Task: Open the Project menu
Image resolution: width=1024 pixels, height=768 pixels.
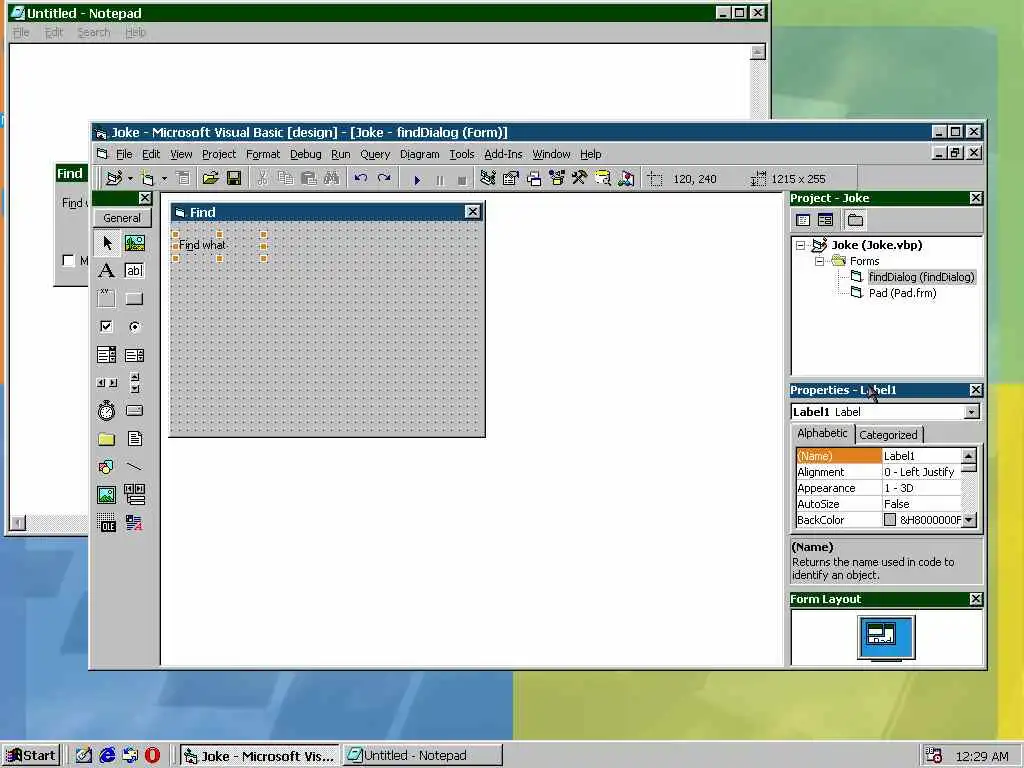Action: (x=219, y=154)
